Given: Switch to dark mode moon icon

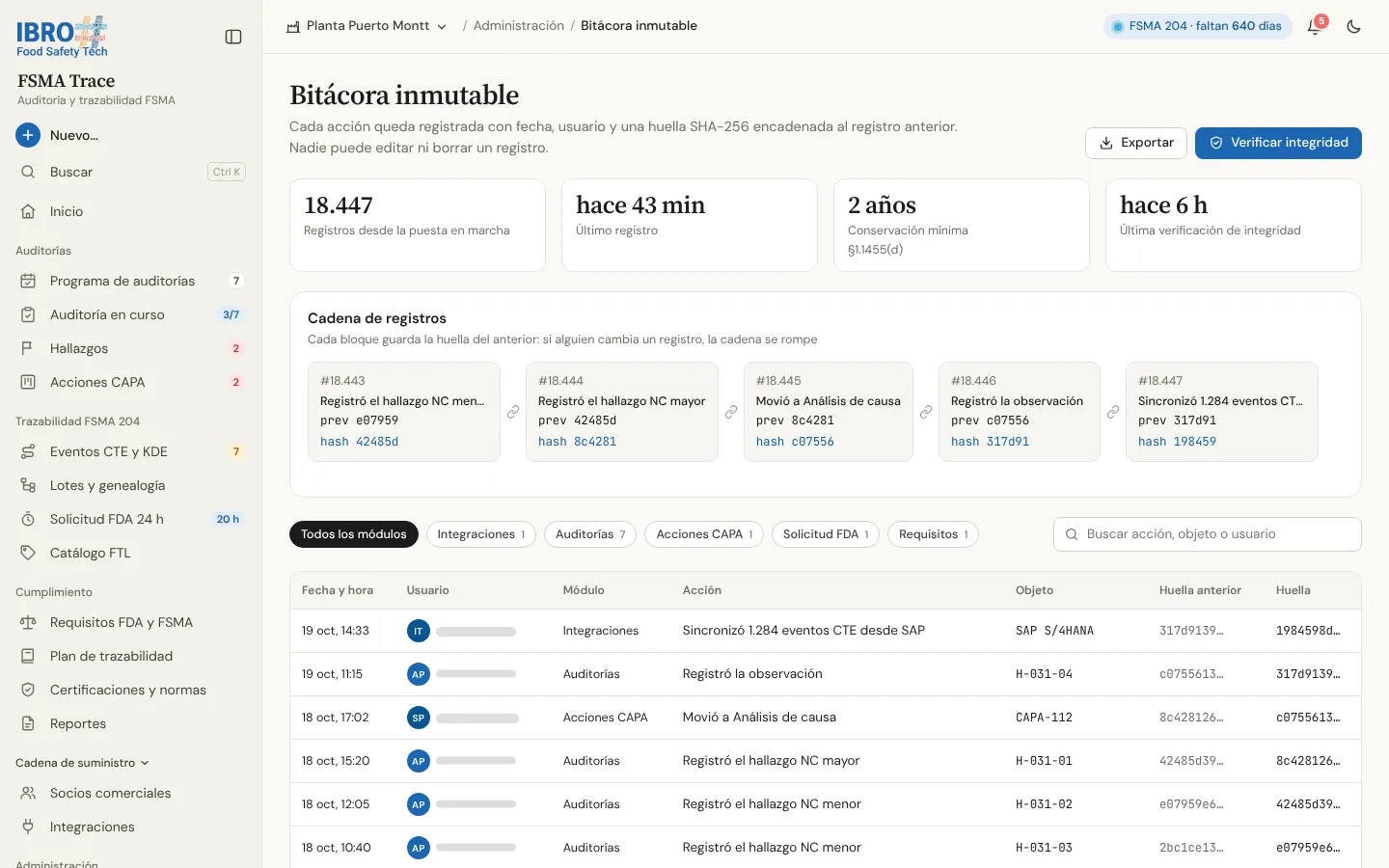Looking at the screenshot, I should click(x=1354, y=27).
